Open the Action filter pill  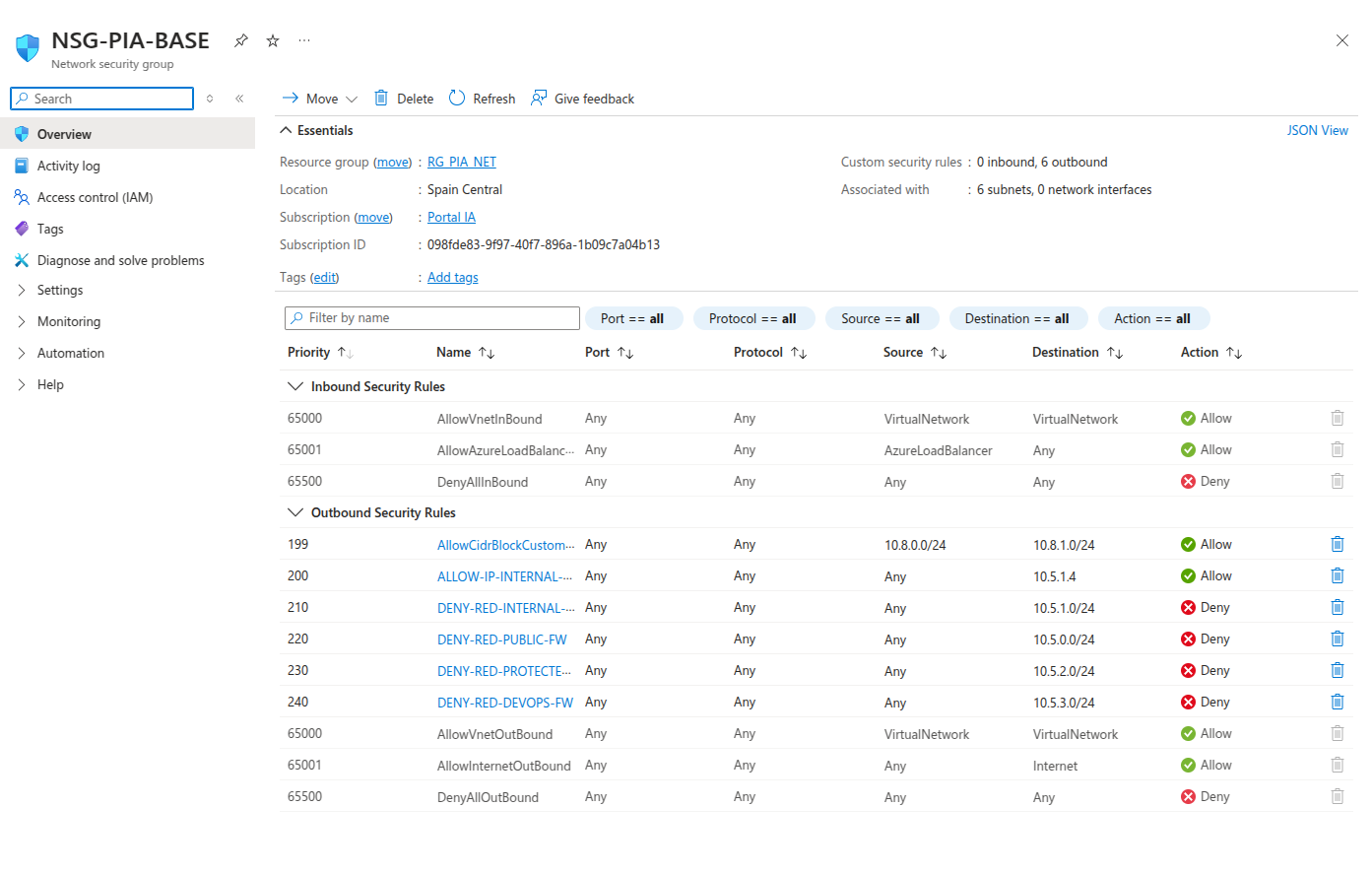(1153, 318)
